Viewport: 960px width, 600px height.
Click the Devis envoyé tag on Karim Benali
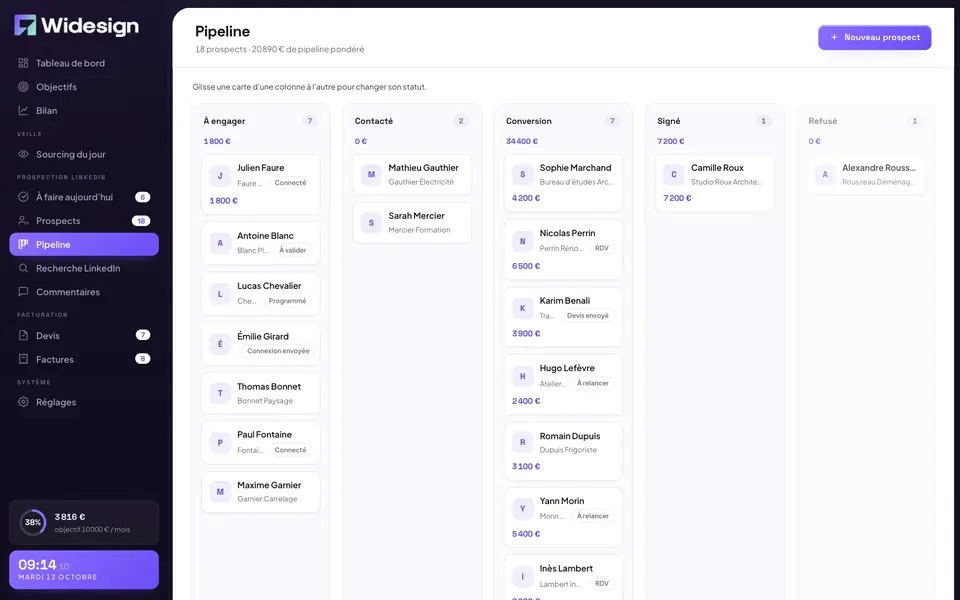[588, 315]
